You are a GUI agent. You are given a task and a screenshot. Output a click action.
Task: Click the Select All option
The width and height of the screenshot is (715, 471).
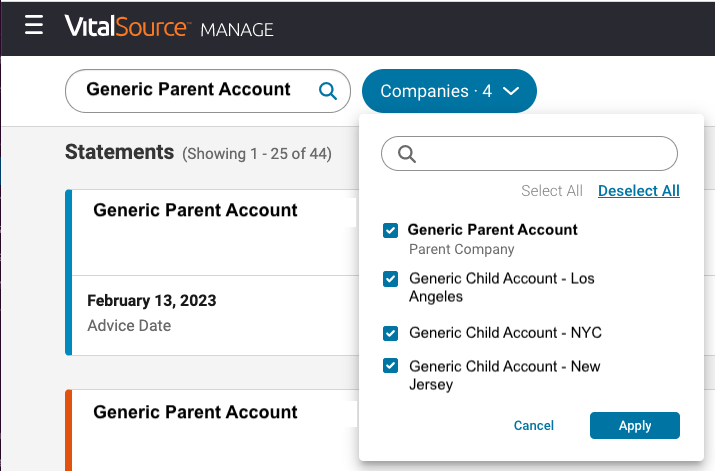pos(551,191)
